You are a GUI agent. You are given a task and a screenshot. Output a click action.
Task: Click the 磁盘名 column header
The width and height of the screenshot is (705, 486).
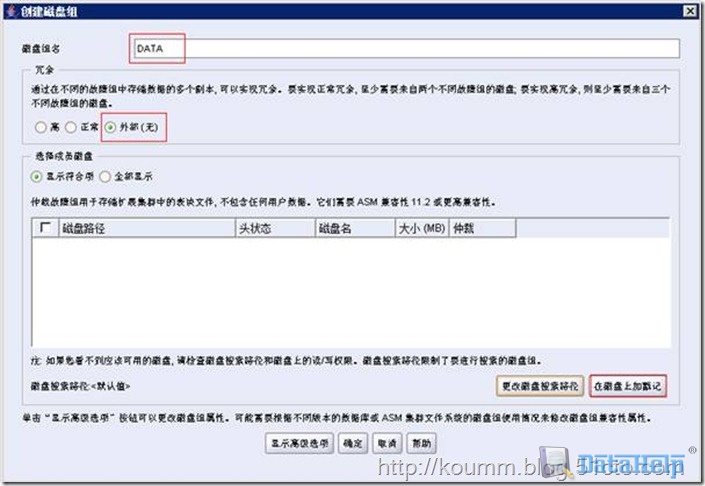pyautogui.click(x=355, y=228)
